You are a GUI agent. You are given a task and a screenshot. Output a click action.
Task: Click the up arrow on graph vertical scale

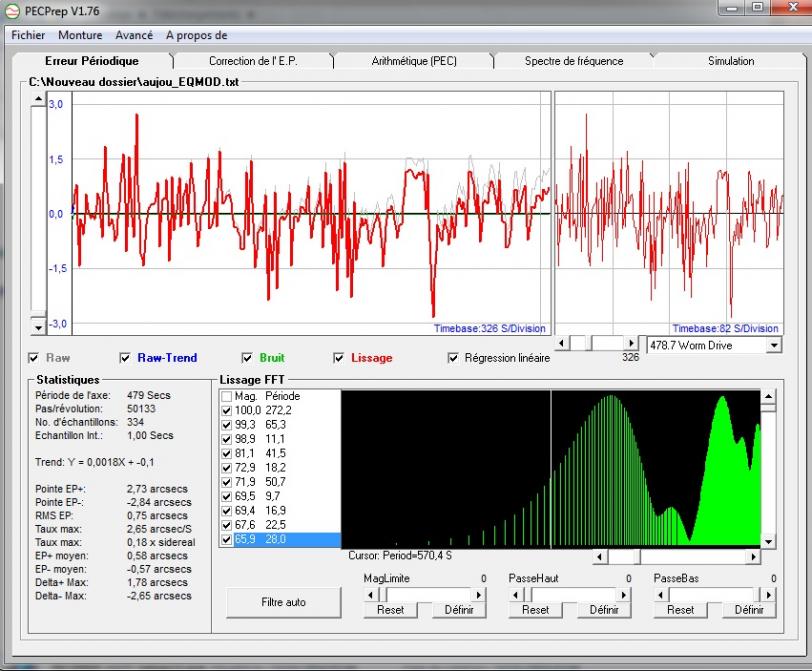(39, 100)
